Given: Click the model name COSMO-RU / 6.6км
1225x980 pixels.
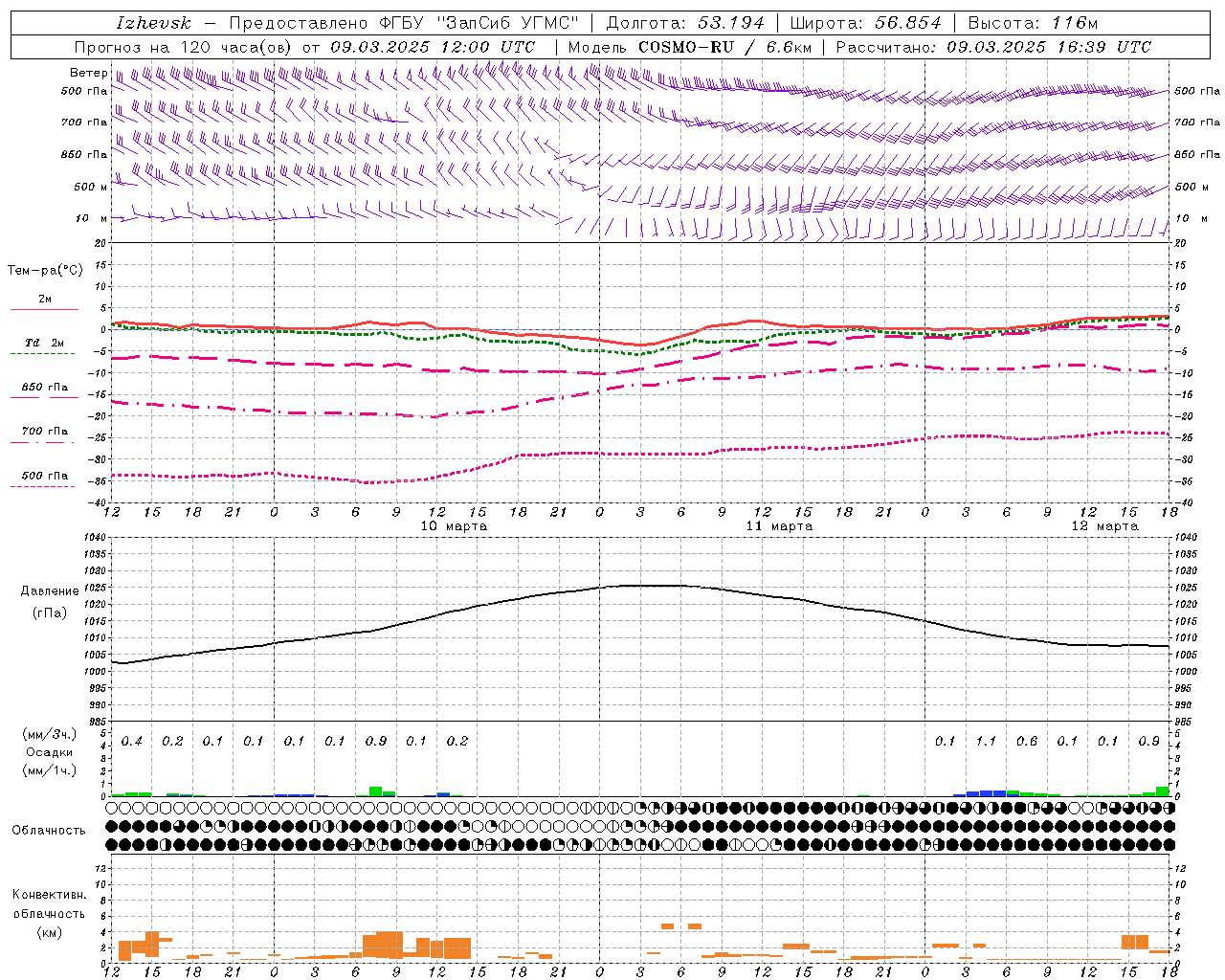Looking at the screenshot, I should [724, 47].
